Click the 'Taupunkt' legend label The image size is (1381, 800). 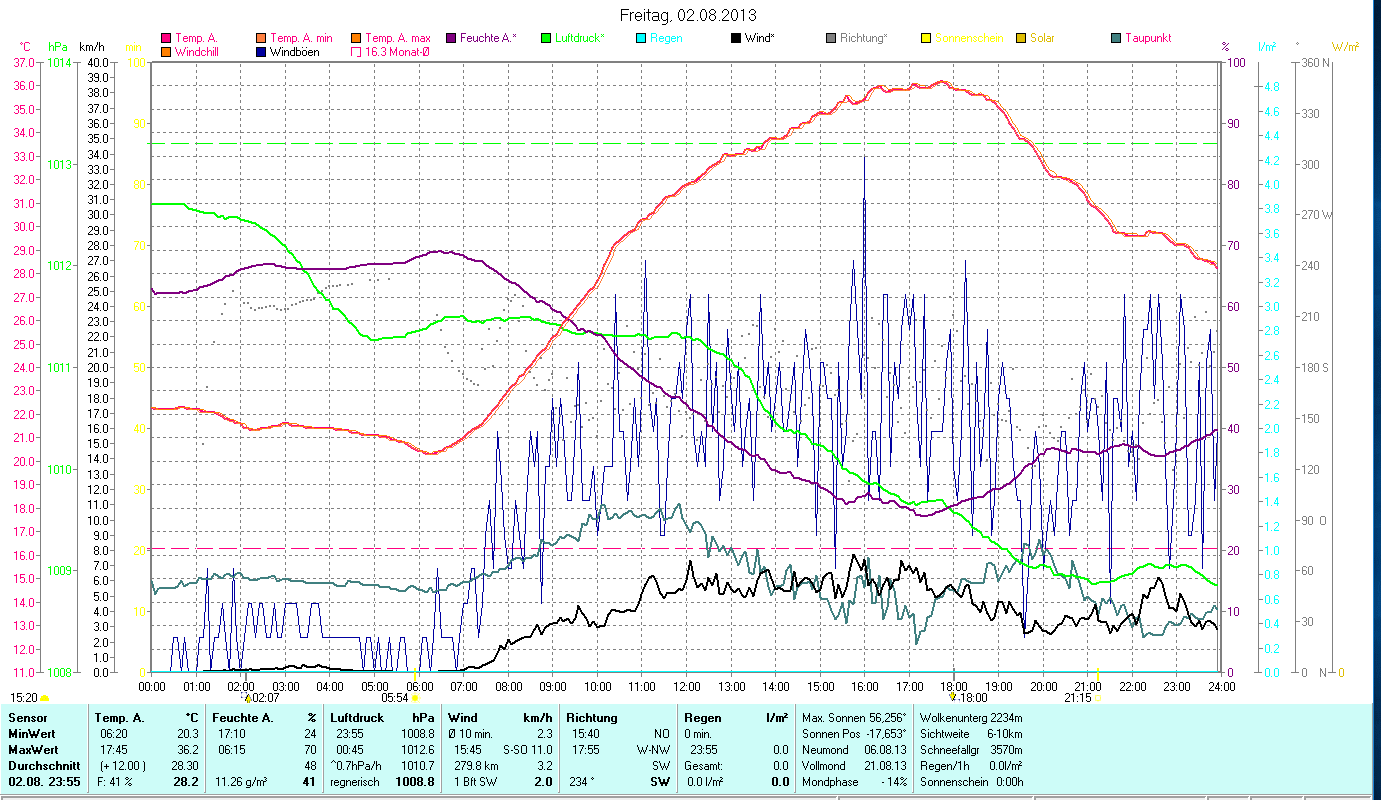click(x=1148, y=38)
